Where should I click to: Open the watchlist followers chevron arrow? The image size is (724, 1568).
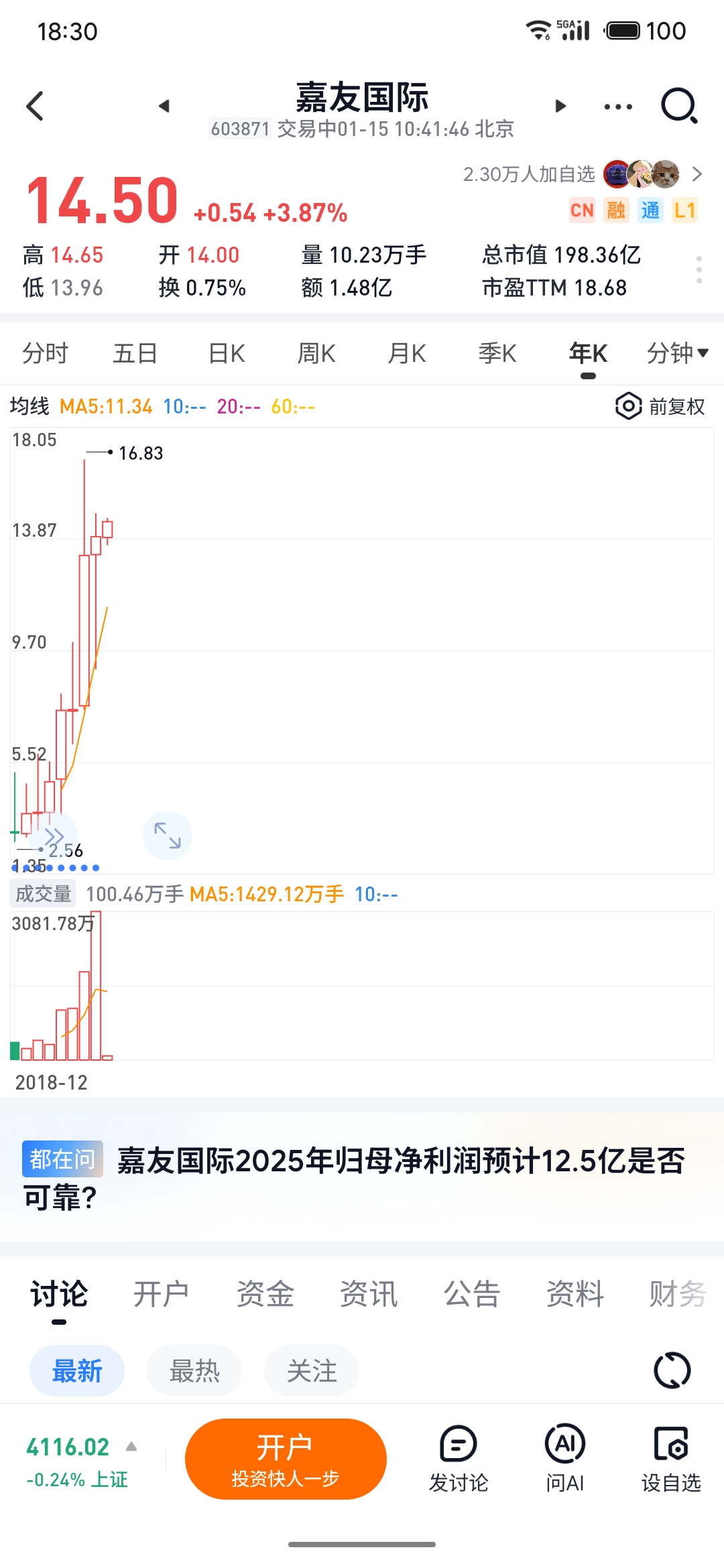click(x=697, y=174)
